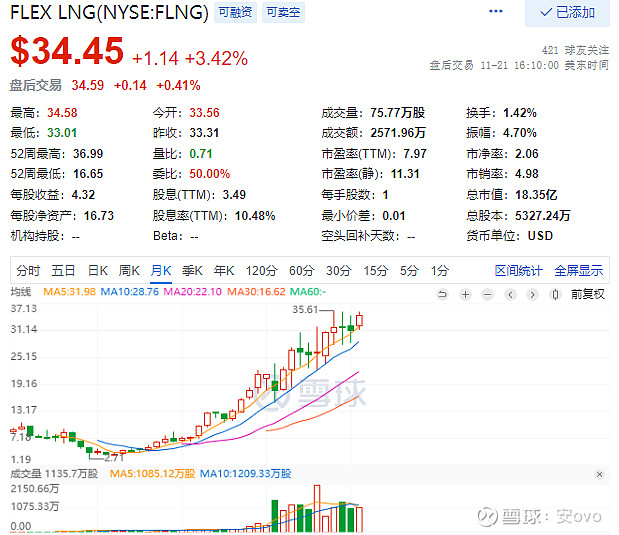The height and width of the screenshot is (535, 619).
Task: Click the 最高 value 34.58
Action: [x=62, y=113]
